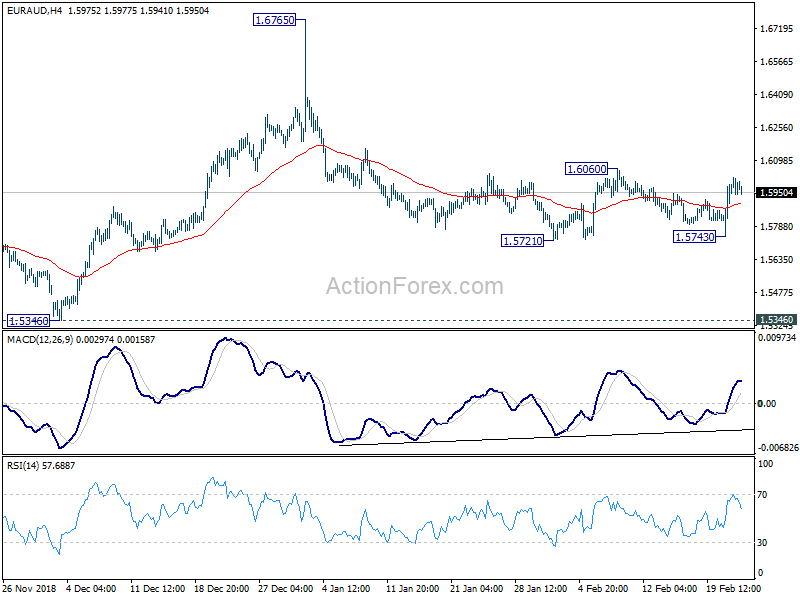Click the 0.009734 MACD scale value
800x600 pixels.
click(x=777, y=338)
